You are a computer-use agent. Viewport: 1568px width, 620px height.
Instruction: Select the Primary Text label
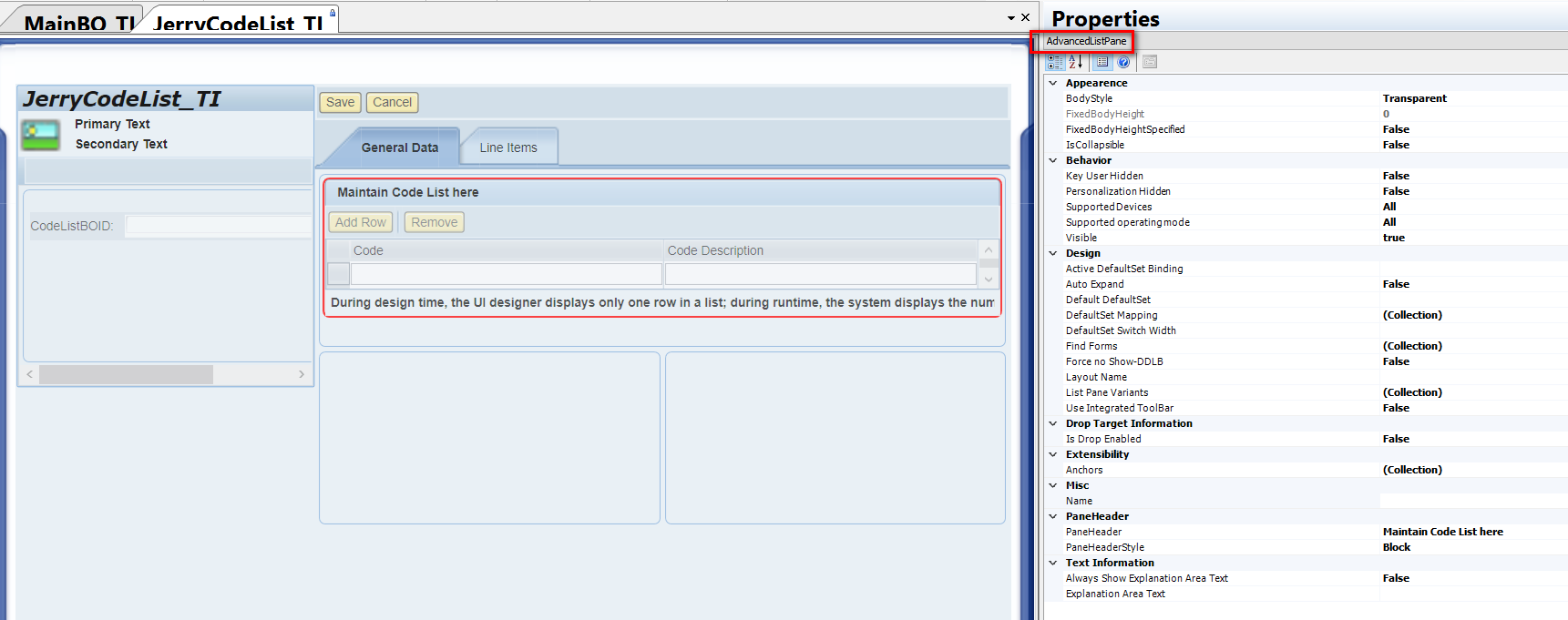pos(112,124)
